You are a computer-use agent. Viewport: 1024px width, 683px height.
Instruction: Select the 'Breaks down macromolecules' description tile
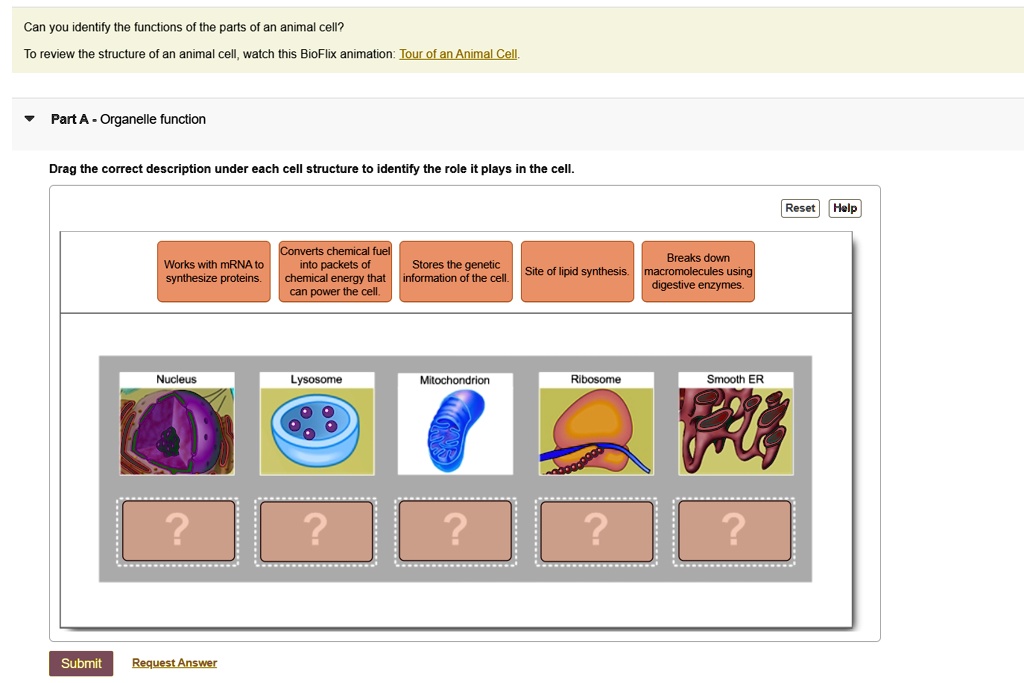(x=698, y=271)
